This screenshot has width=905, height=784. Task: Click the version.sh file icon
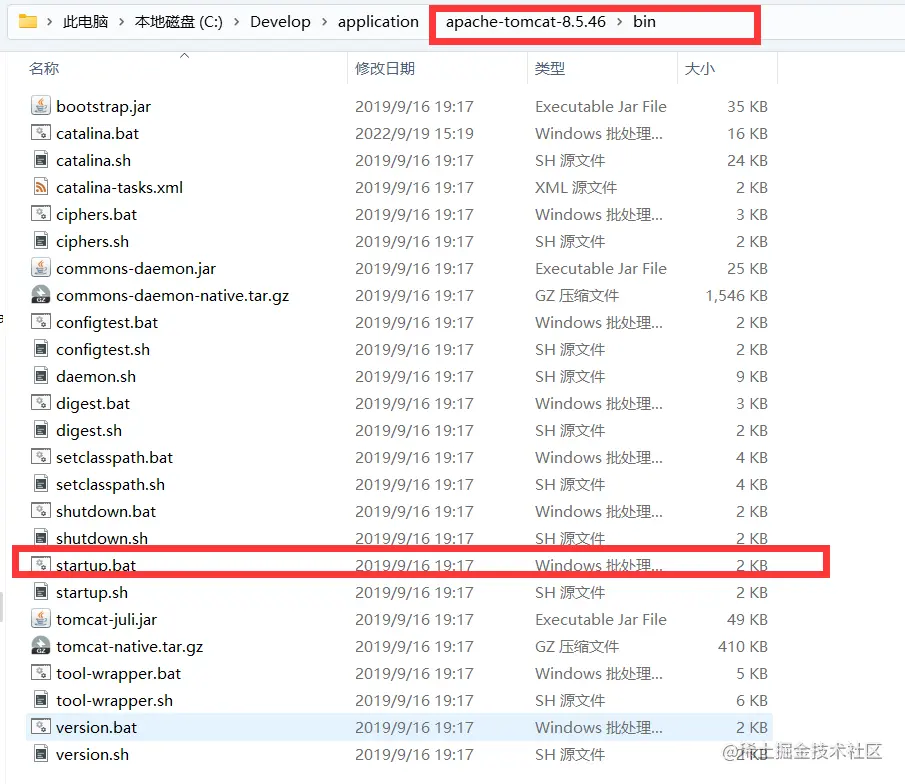[x=40, y=754]
